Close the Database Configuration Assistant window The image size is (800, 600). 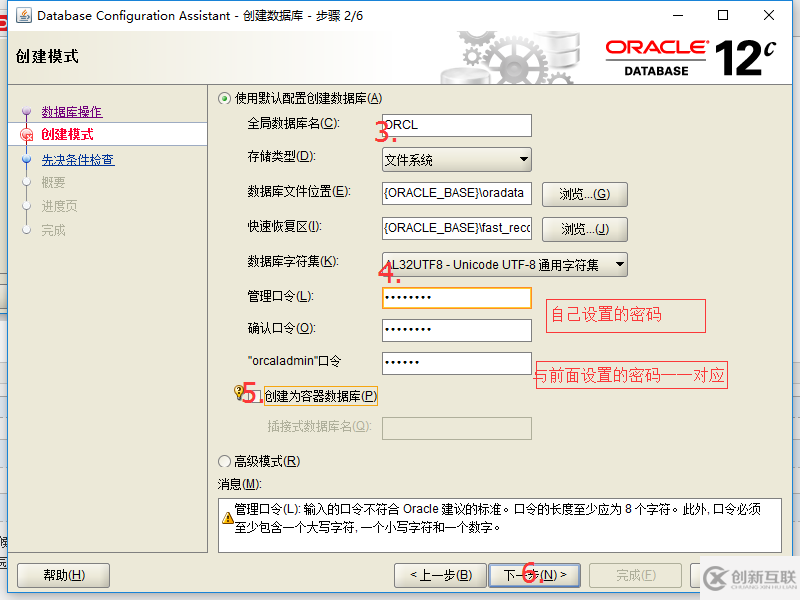tap(769, 15)
